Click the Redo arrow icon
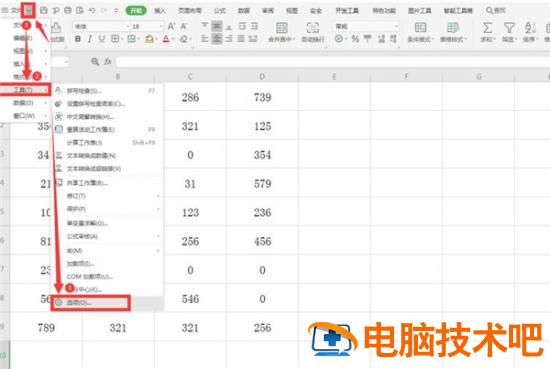 click(104, 11)
